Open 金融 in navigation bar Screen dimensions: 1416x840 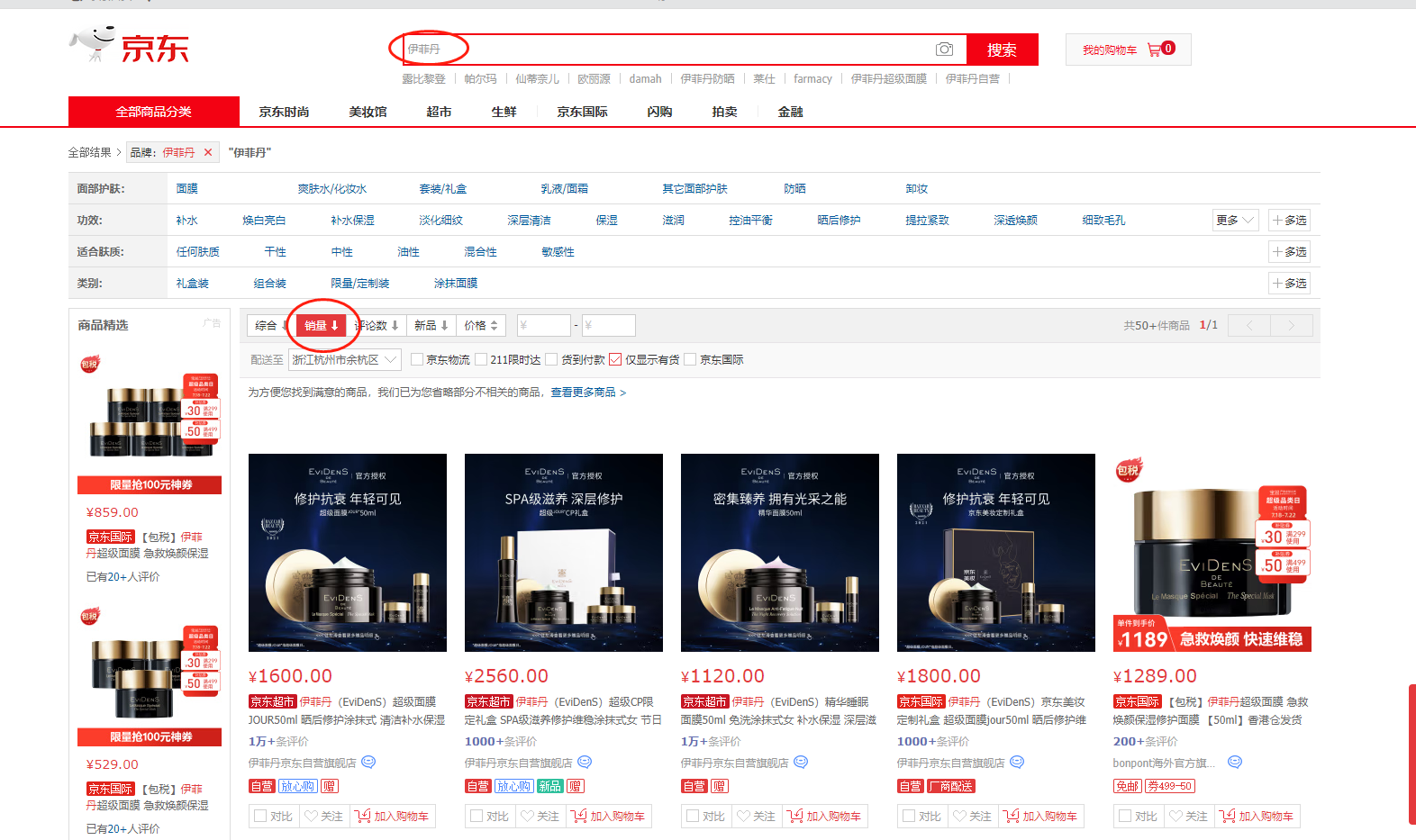click(x=791, y=112)
